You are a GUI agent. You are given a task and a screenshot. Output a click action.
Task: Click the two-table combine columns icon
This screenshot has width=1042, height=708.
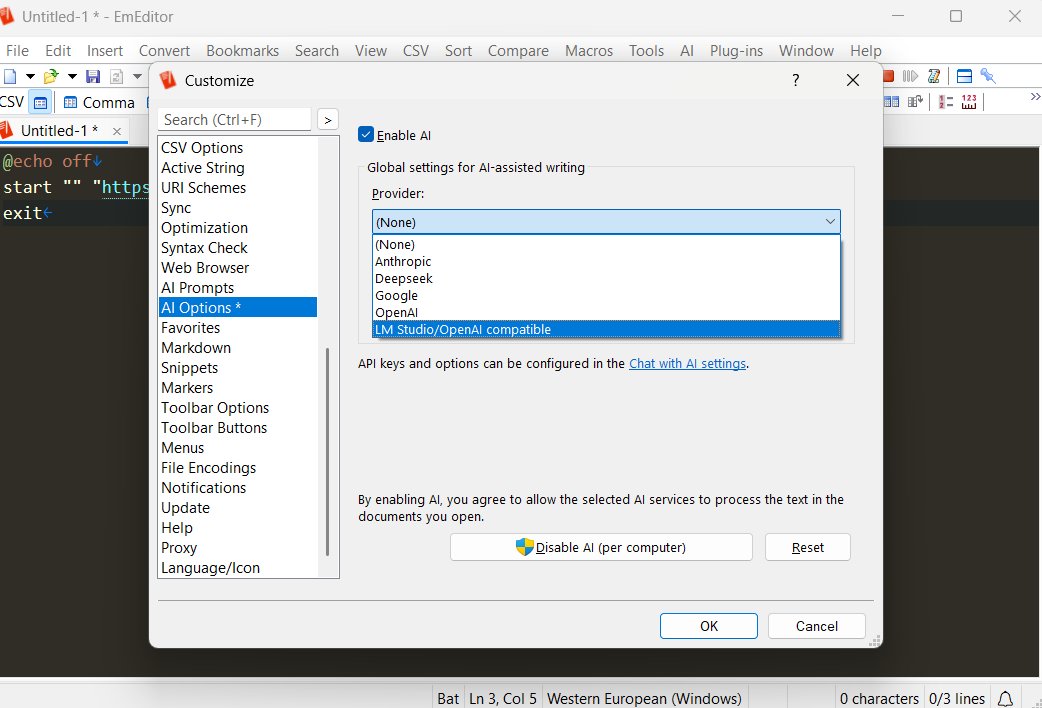tap(892, 102)
